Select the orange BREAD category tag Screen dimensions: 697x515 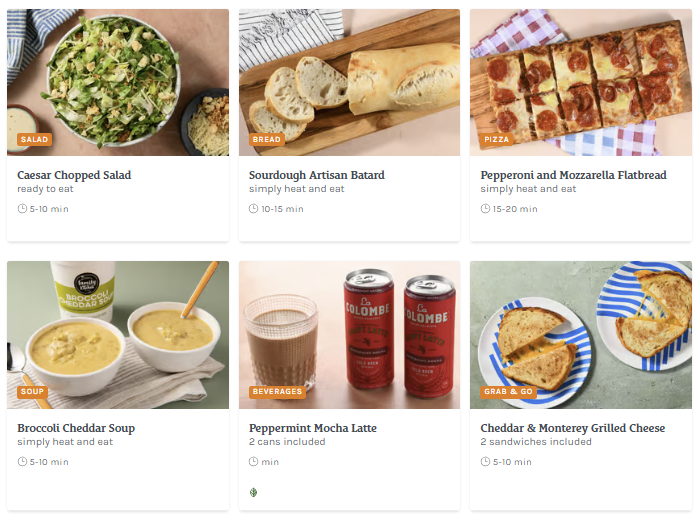click(267, 140)
